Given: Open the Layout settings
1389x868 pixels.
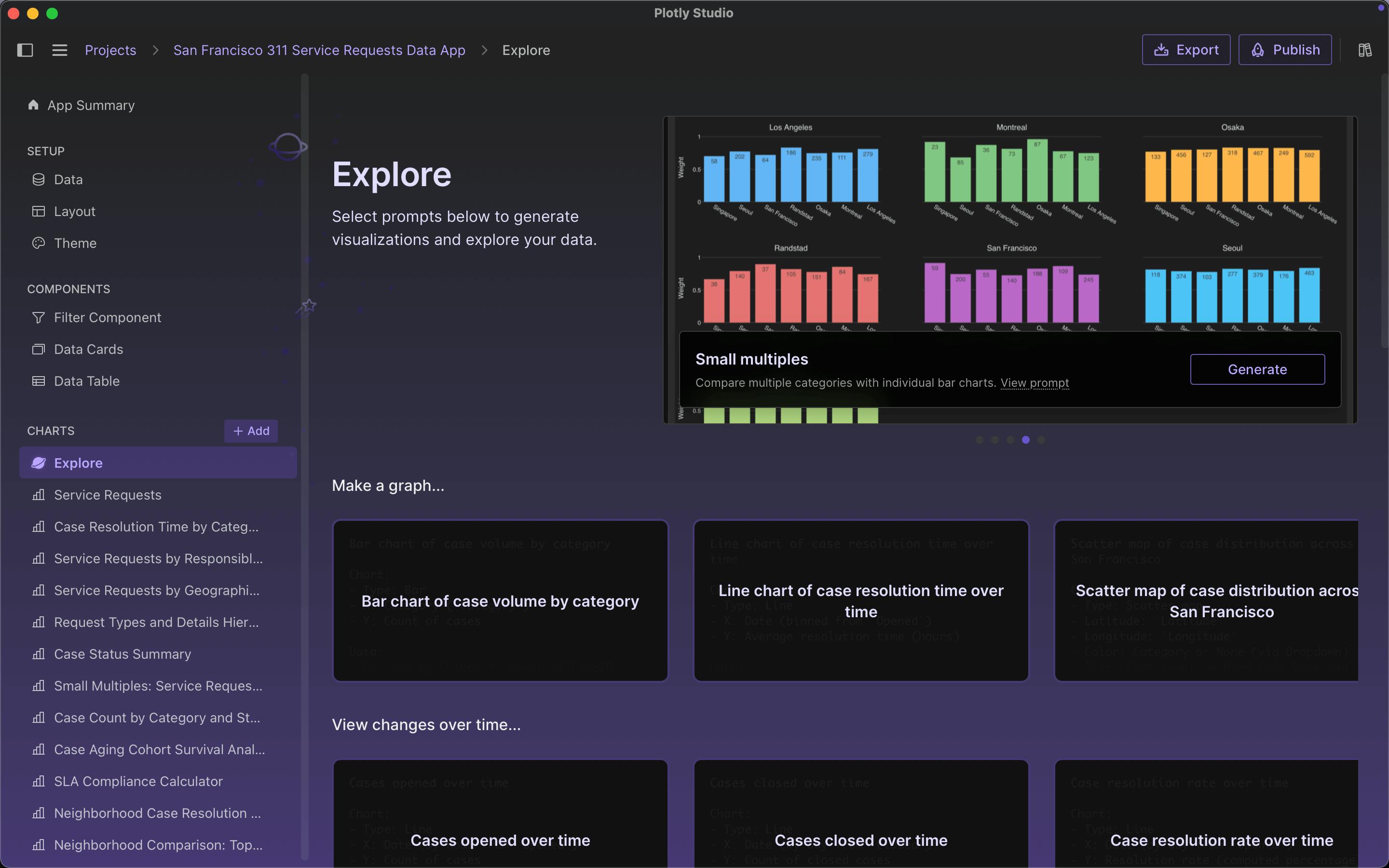Looking at the screenshot, I should (x=75, y=211).
